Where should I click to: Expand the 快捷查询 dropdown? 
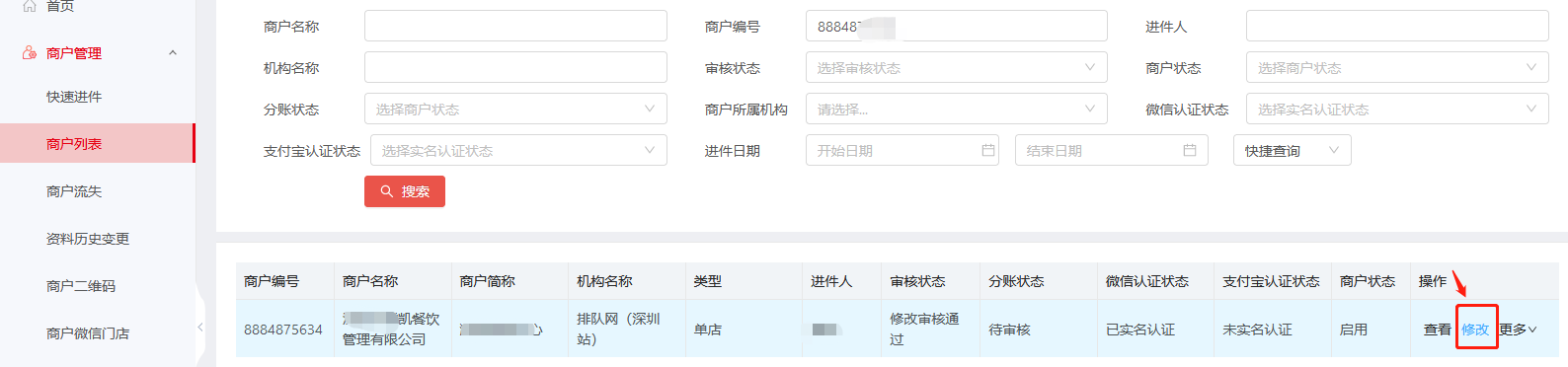1292,150
